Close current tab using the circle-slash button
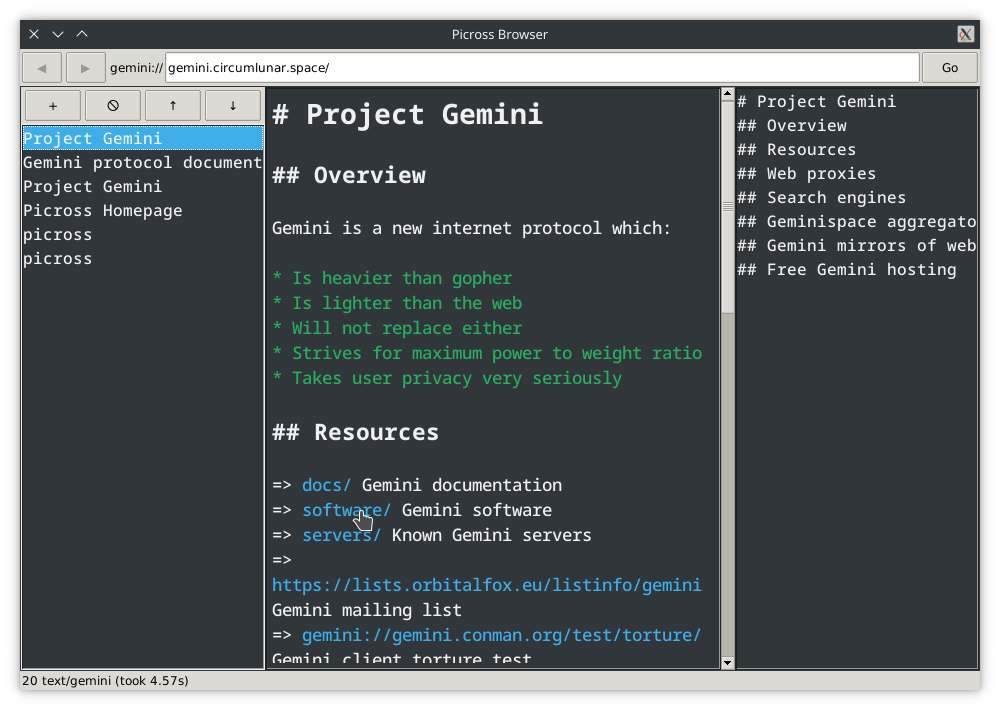Viewport: 1000px width, 710px height. (x=113, y=105)
